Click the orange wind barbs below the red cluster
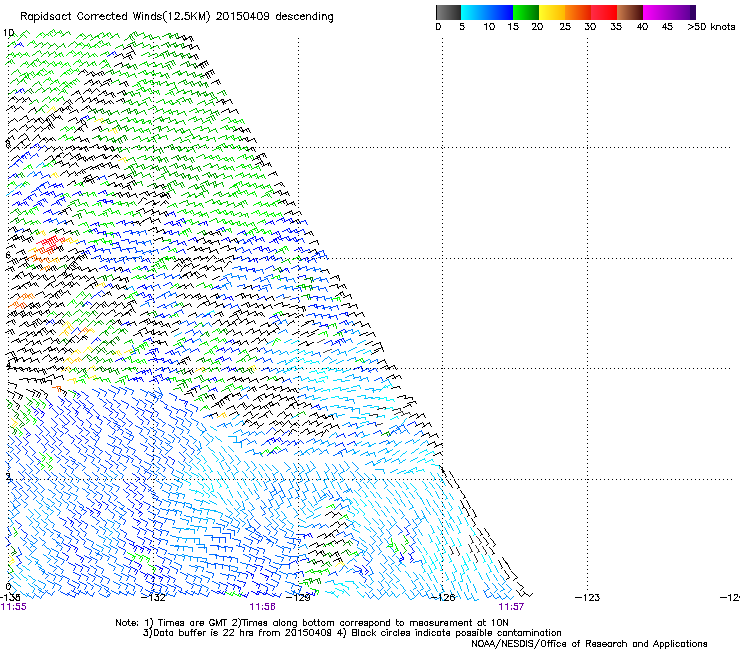Screen dimensions: 740x650 pyautogui.click(x=43, y=259)
